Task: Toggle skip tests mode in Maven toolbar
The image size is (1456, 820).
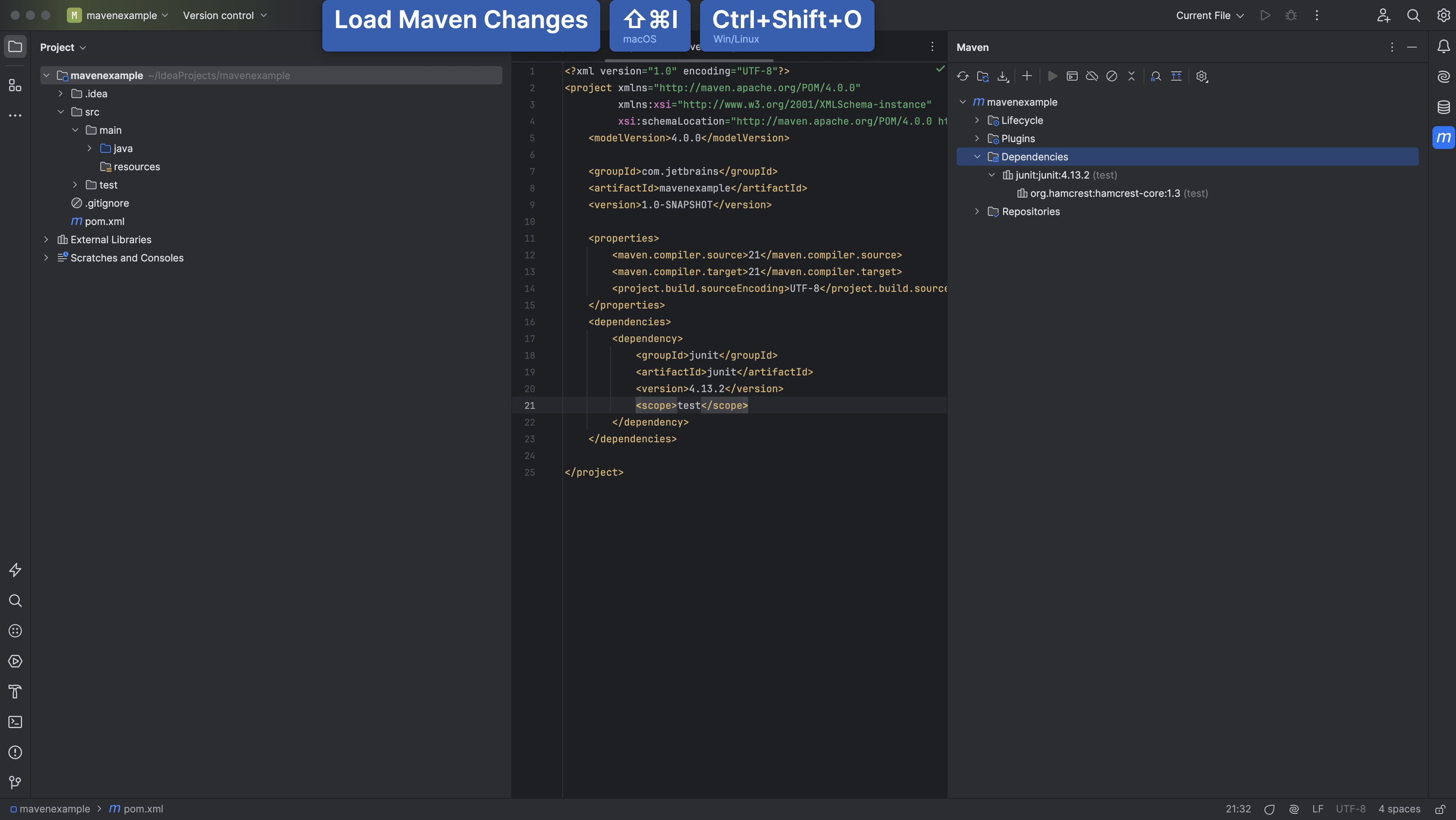Action: 1112,76
